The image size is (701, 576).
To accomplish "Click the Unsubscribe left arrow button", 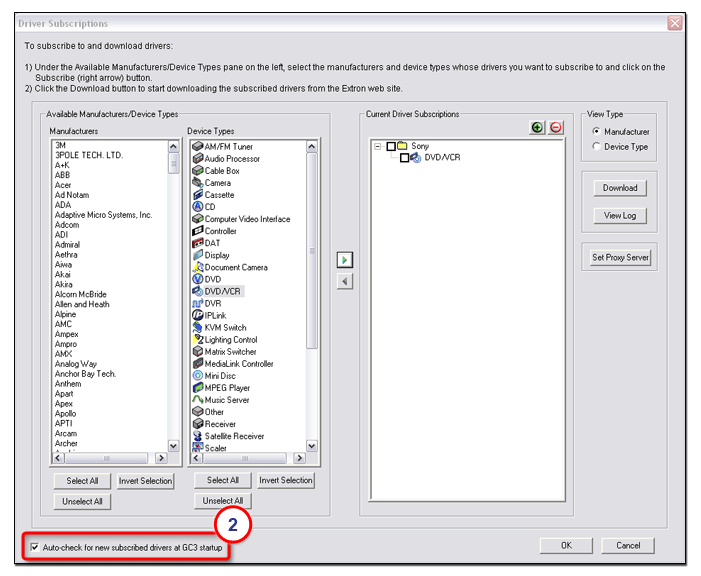I will tap(344, 282).
